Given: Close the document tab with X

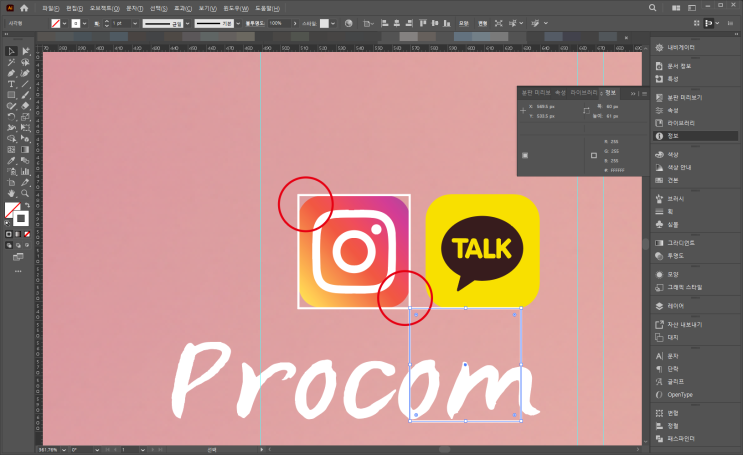Looking at the screenshot, I should click(x=626, y=37).
